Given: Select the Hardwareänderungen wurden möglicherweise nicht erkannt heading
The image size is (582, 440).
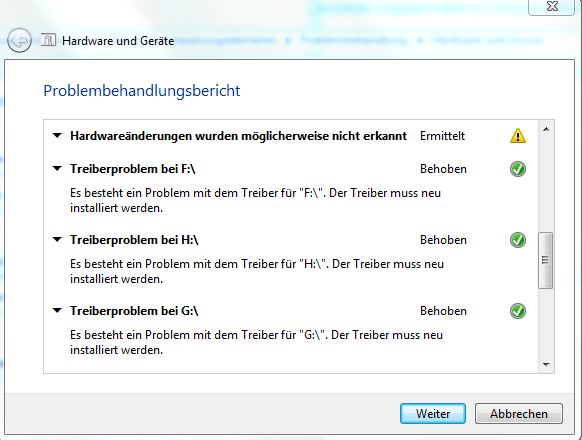Looking at the screenshot, I should [x=239, y=136].
